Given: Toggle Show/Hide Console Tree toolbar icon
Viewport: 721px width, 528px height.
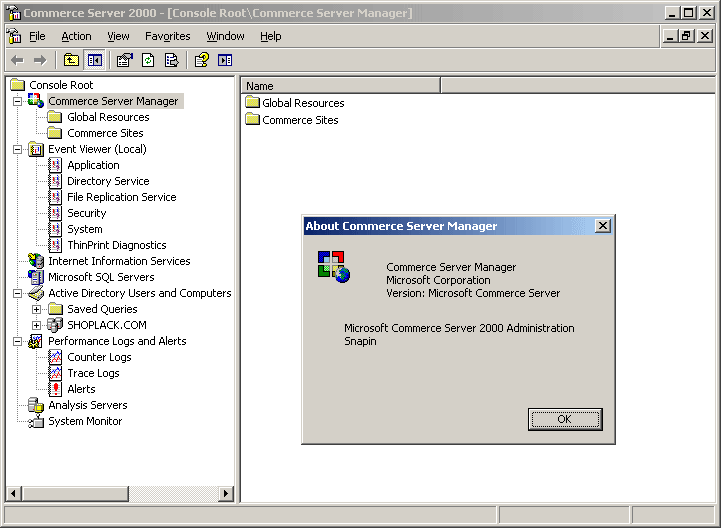Looking at the screenshot, I should (x=95, y=60).
